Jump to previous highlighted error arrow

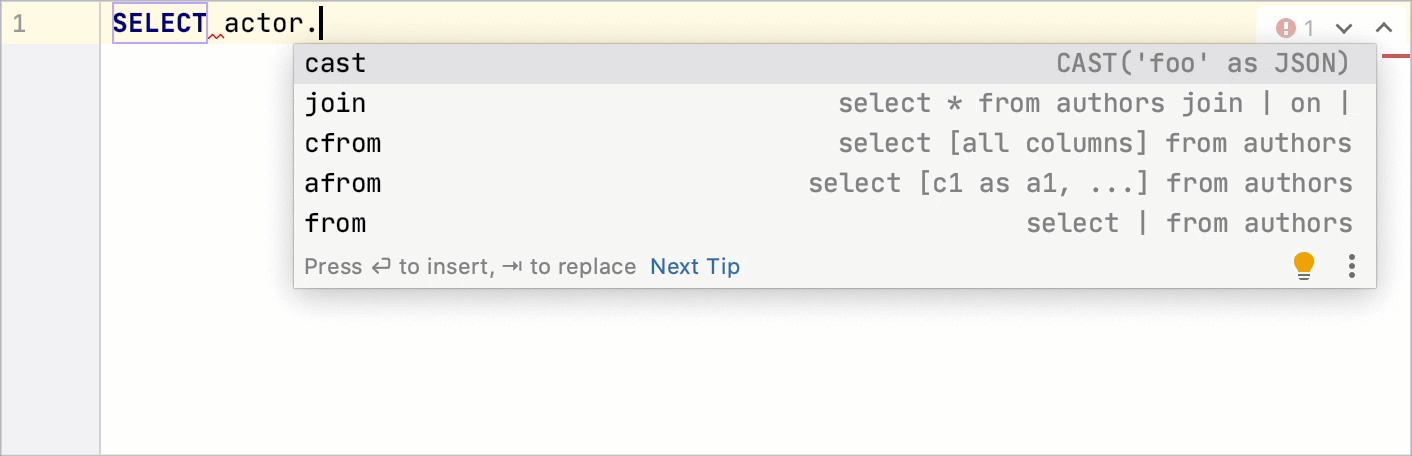pos(1384,28)
